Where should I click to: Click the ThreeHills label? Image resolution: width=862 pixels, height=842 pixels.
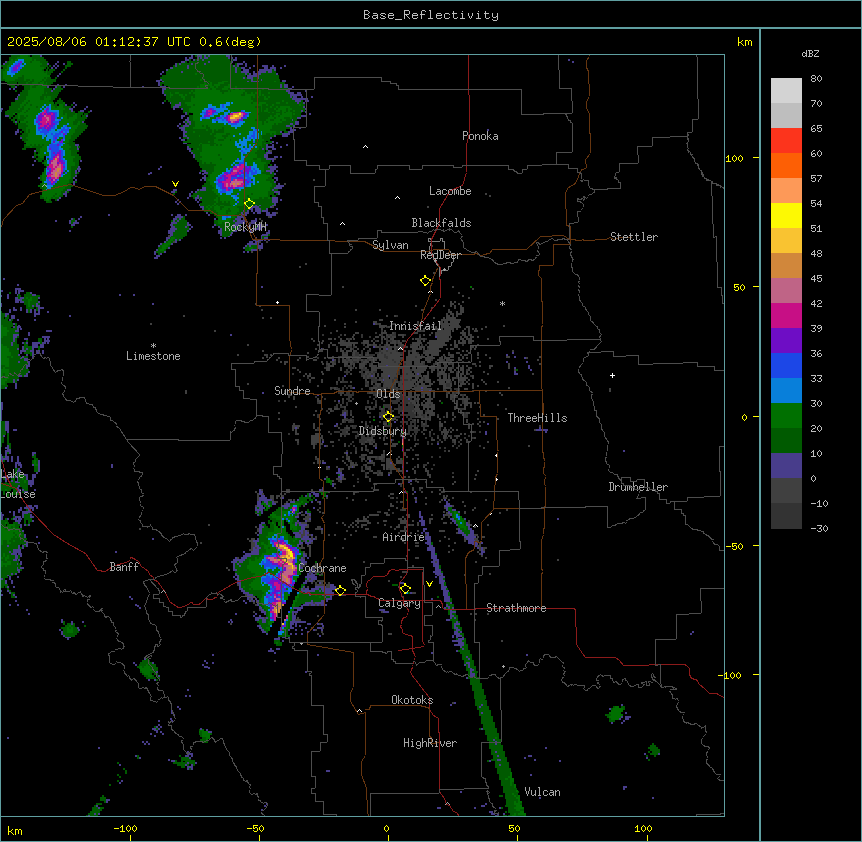[537, 418]
